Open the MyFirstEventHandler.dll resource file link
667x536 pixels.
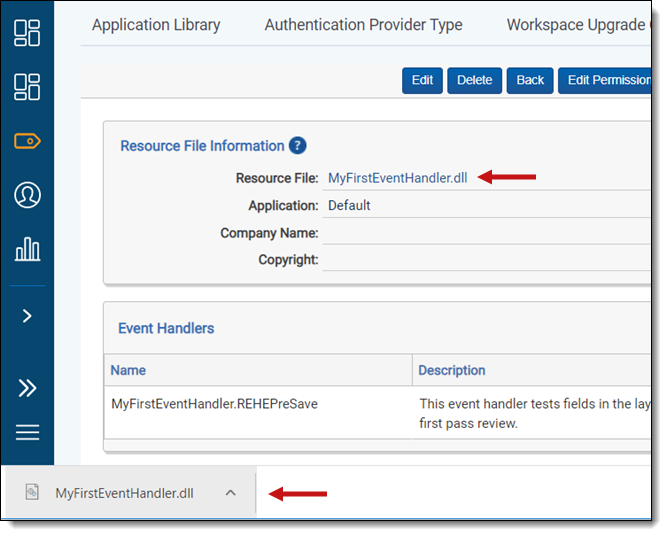pos(397,178)
